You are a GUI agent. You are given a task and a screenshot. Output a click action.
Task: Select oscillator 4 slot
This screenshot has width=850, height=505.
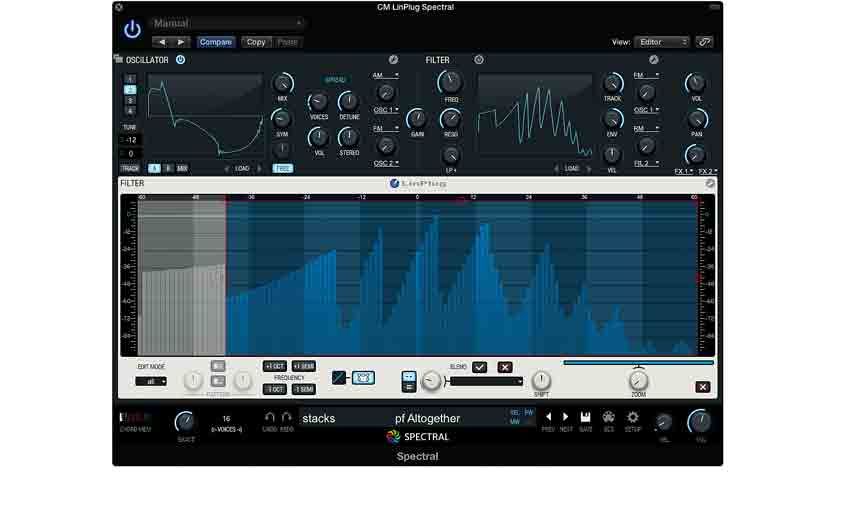pos(130,111)
